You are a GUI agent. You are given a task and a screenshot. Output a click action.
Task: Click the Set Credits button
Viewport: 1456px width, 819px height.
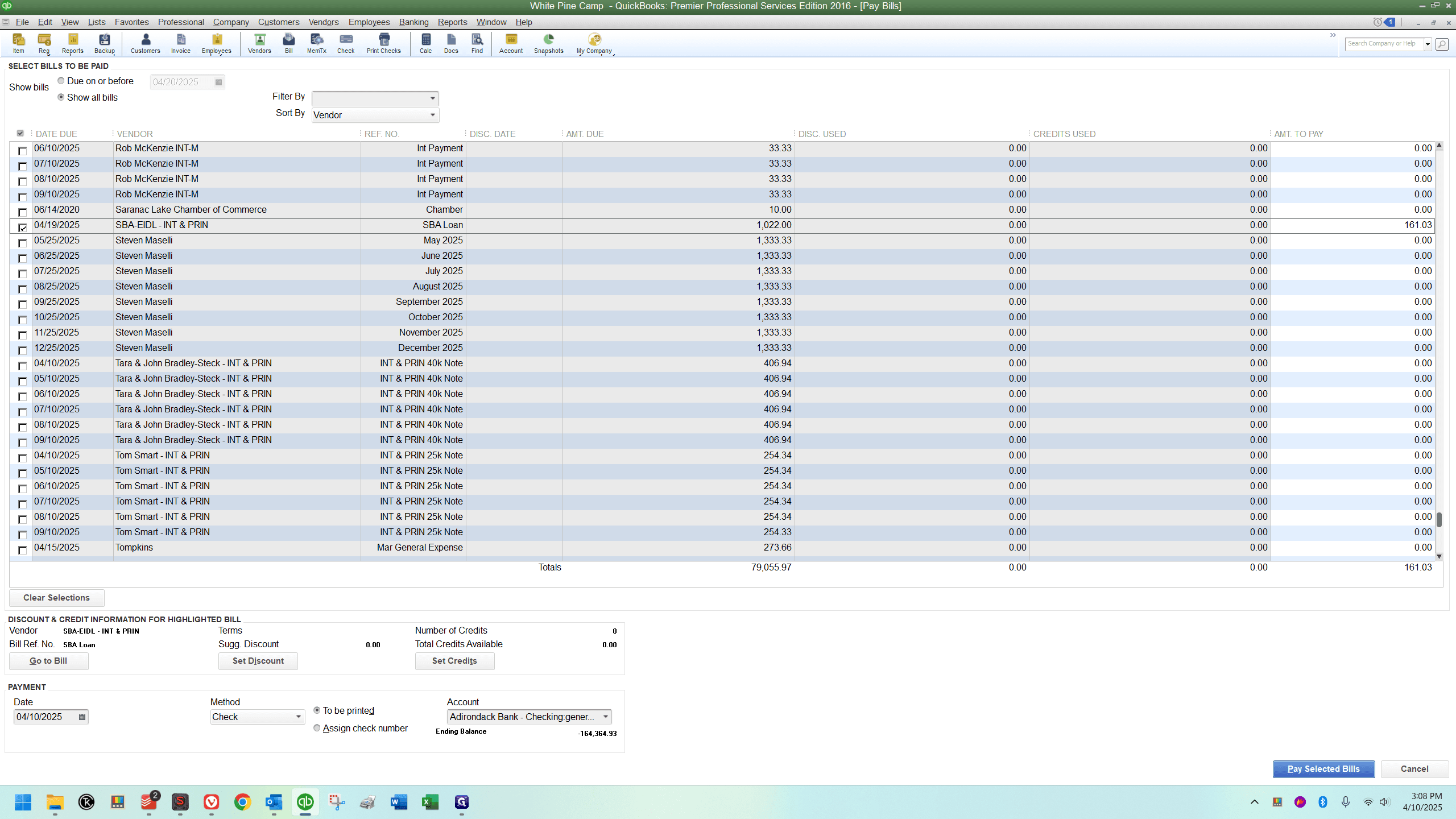[454, 661]
